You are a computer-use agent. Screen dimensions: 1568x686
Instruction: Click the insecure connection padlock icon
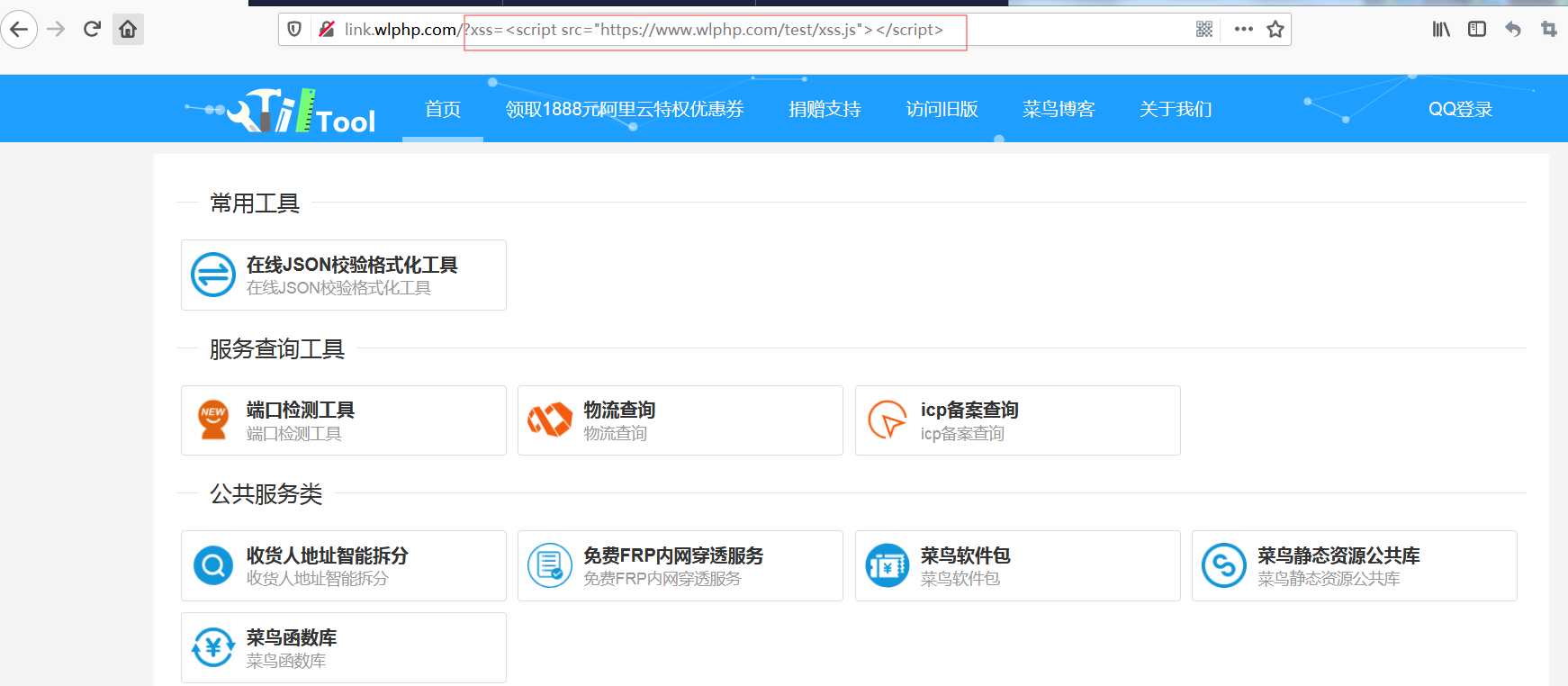(x=327, y=30)
